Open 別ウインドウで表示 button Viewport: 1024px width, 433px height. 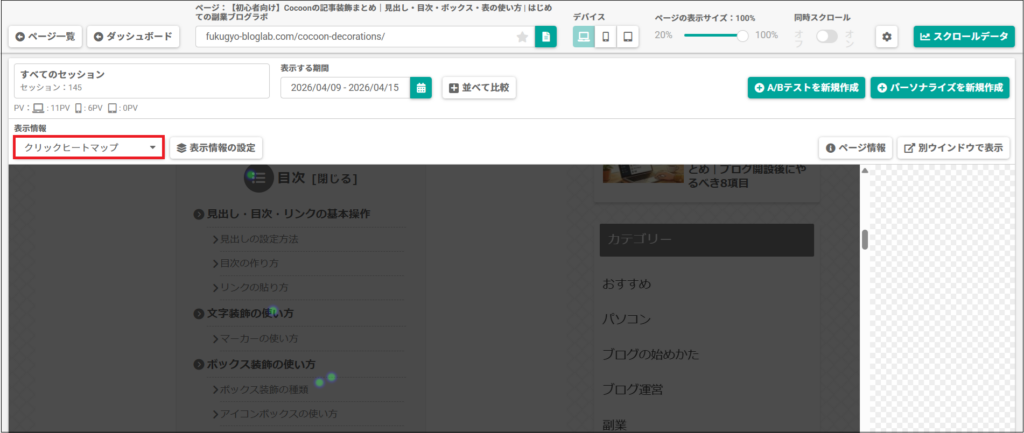click(x=953, y=148)
